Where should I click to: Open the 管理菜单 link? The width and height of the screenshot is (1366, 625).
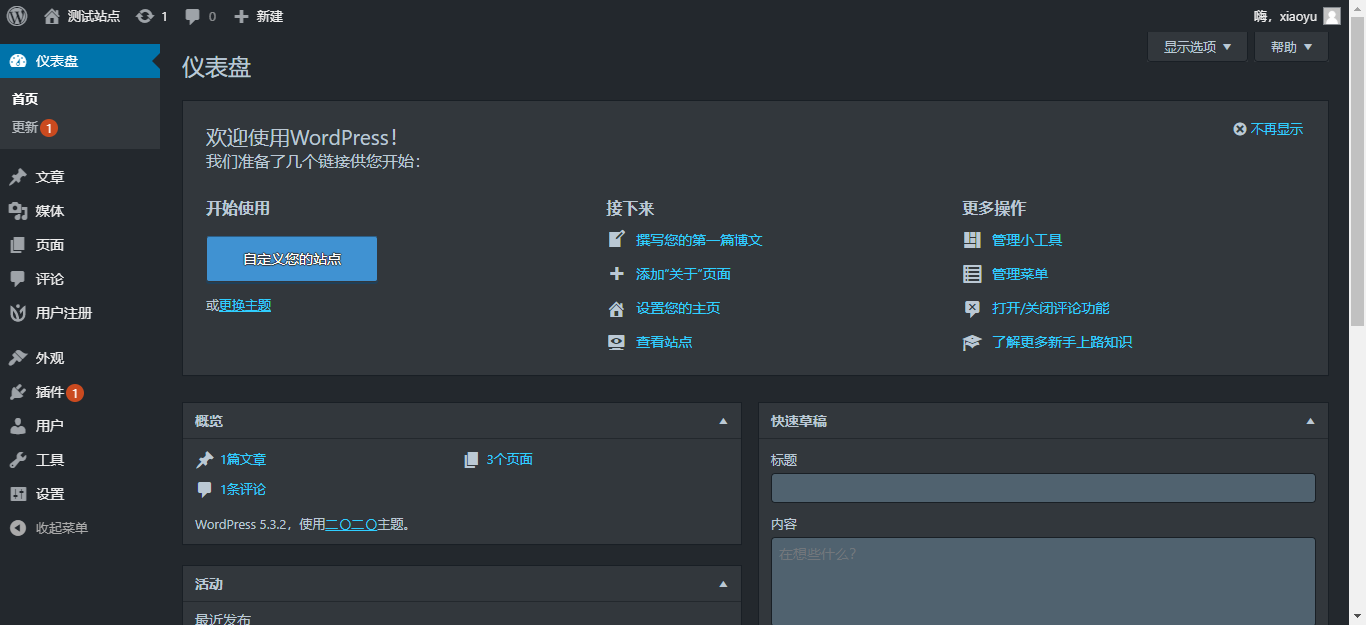1020,274
